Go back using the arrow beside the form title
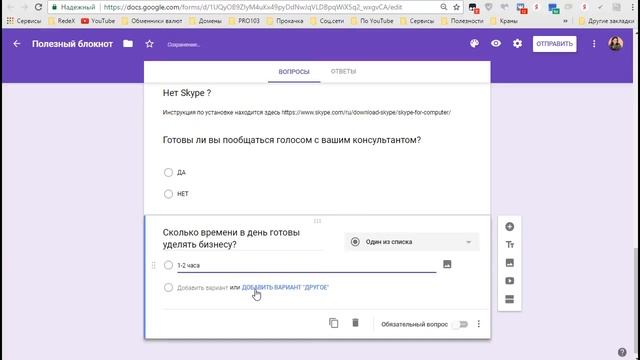Screen dimensions: 640x360 (x=17, y=44)
